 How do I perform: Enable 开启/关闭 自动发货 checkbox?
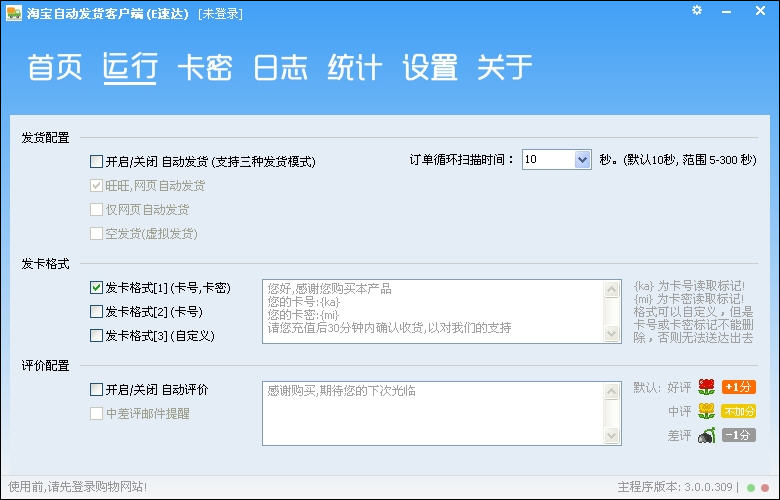[x=96, y=161]
